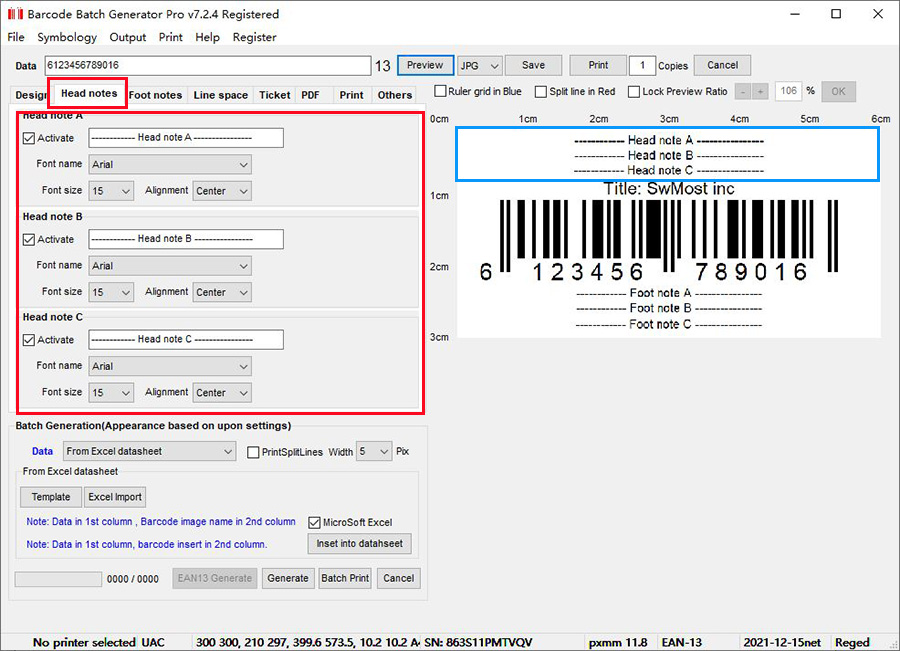Screen dimensions: 900x651
Task: Open Head note B Font size dropdown
Action: tap(111, 292)
